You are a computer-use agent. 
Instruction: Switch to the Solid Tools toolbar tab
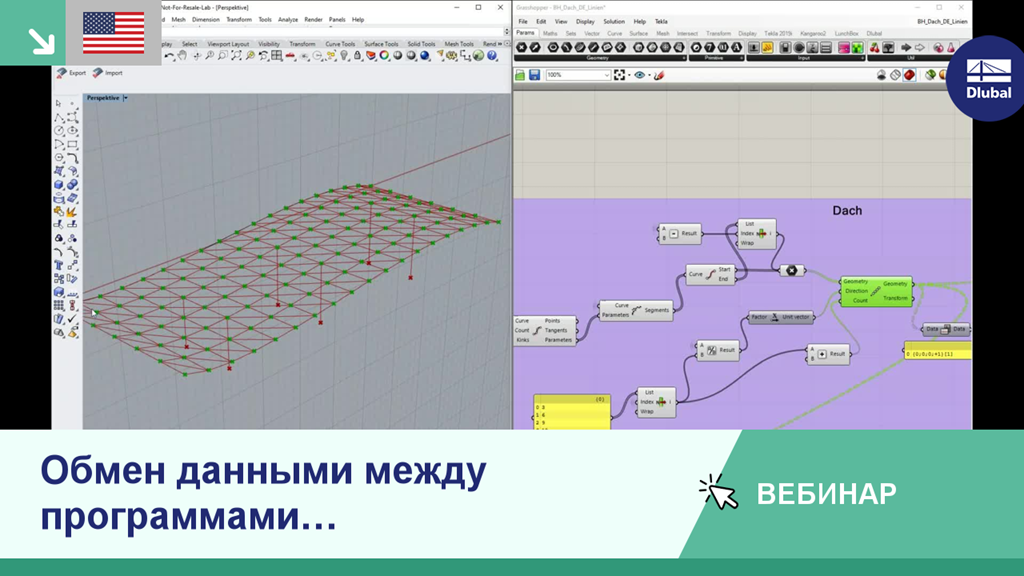pyautogui.click(x=421, y=44)
